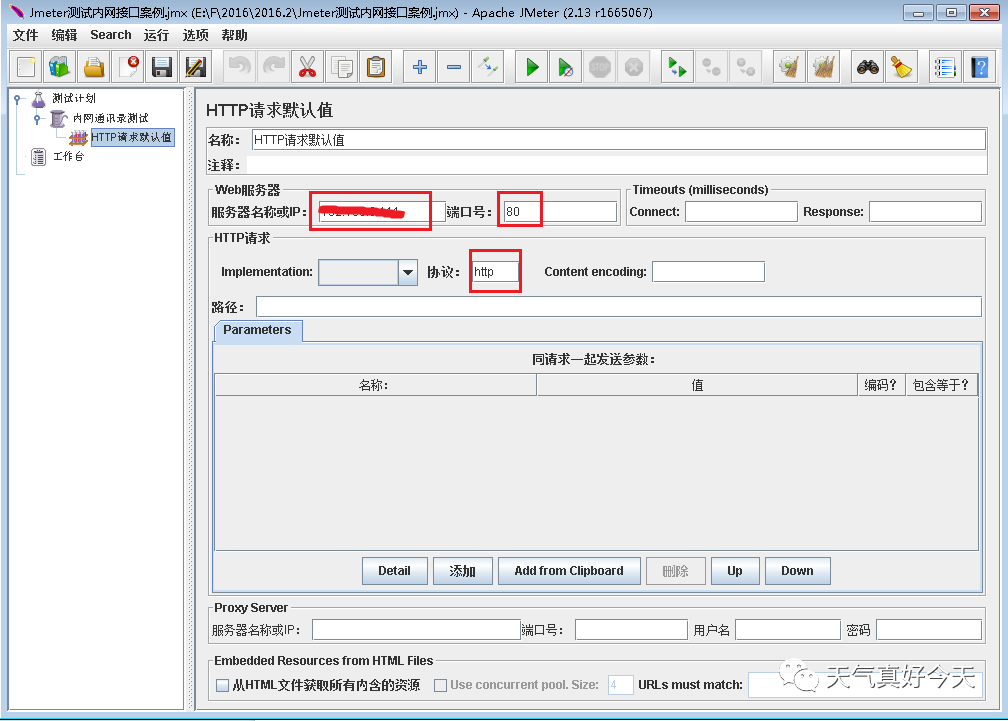Open the 帮助 menu

pos(235,35)
